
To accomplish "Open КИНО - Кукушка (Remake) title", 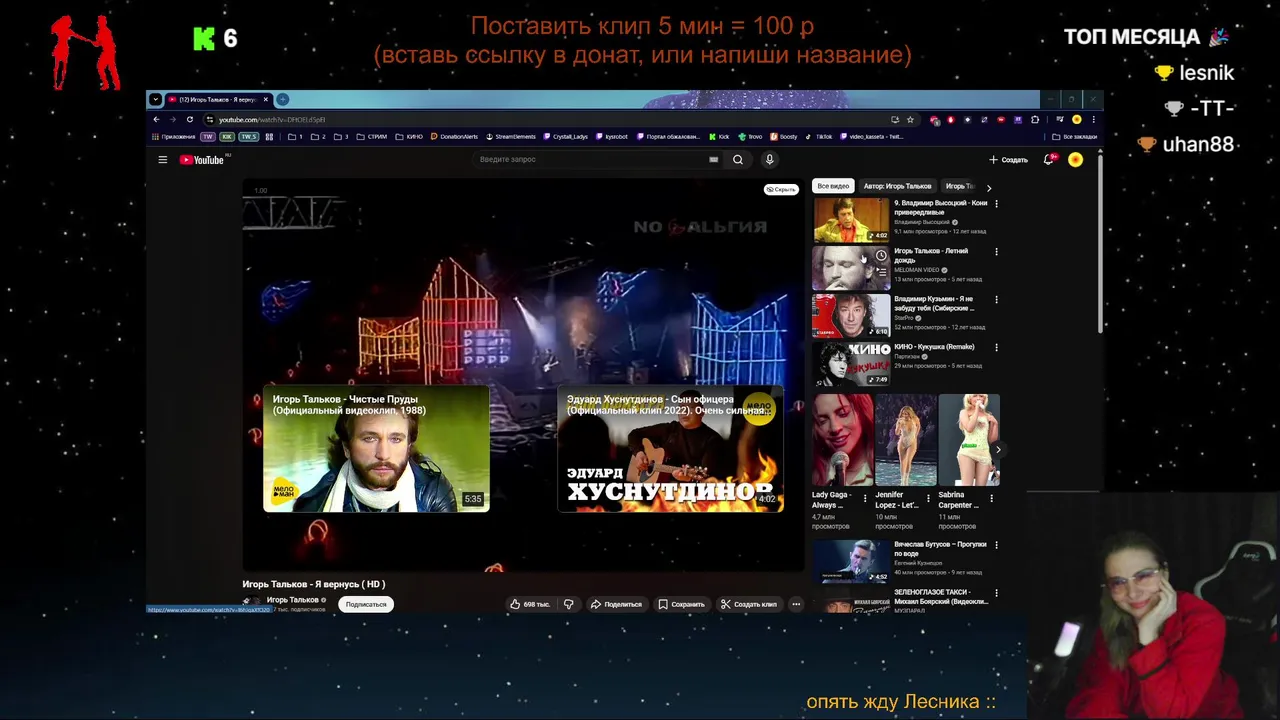I will pyautogui.click(x=934, y=347).
